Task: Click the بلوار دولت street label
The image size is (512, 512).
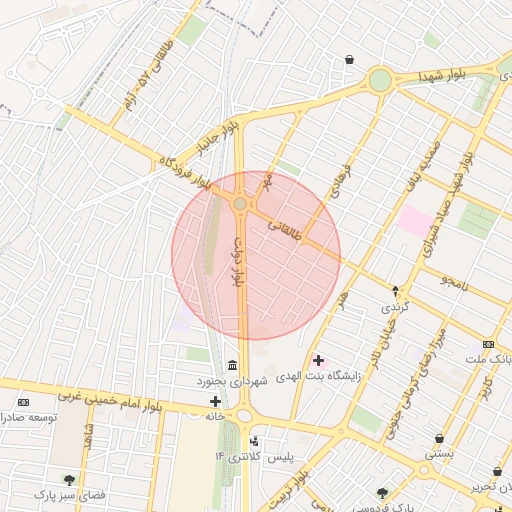Action: [239, 262]
